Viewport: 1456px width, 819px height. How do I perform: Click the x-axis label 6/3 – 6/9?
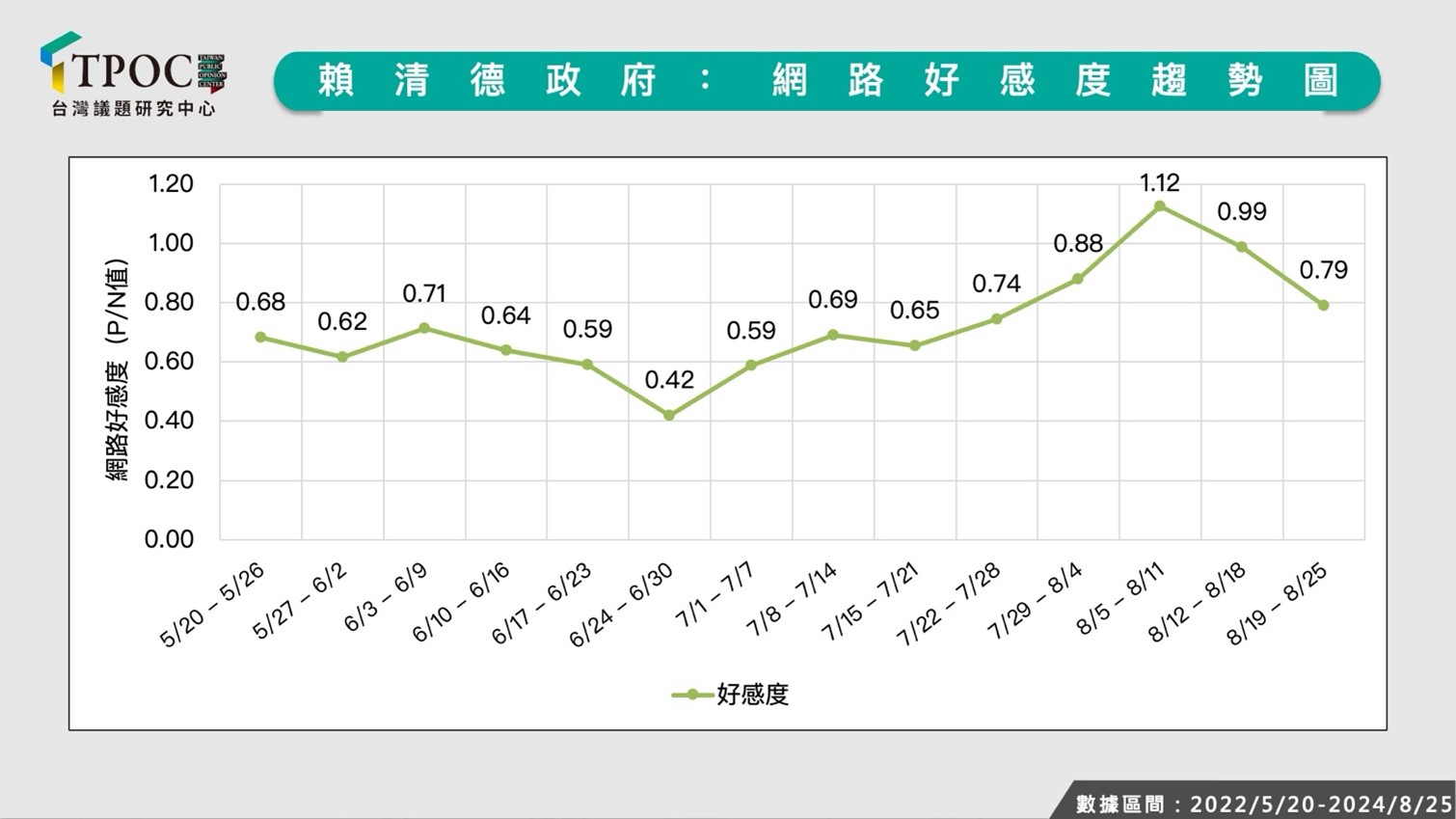click(x=386, y=598)
